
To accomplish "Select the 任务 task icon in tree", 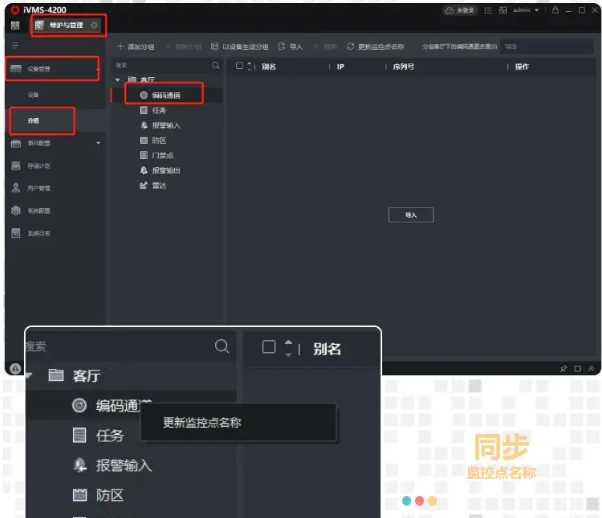I will [144, 111].
